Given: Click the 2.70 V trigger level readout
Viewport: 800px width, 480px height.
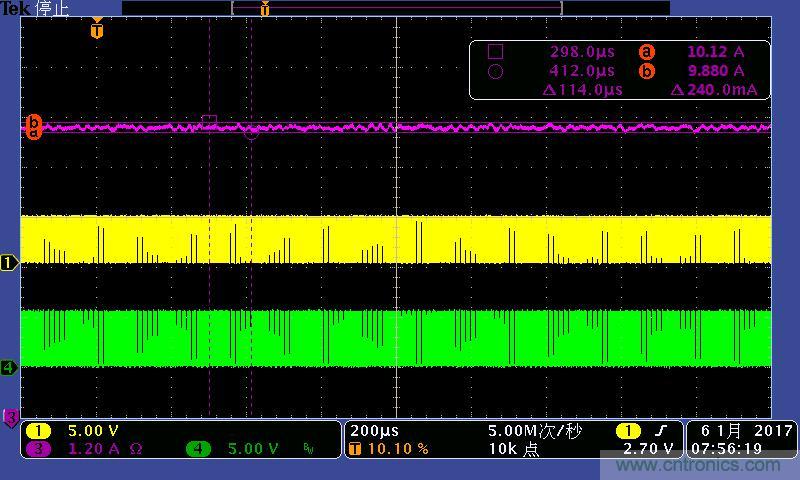Looking at the screenshot, I should tap(648, 449).
